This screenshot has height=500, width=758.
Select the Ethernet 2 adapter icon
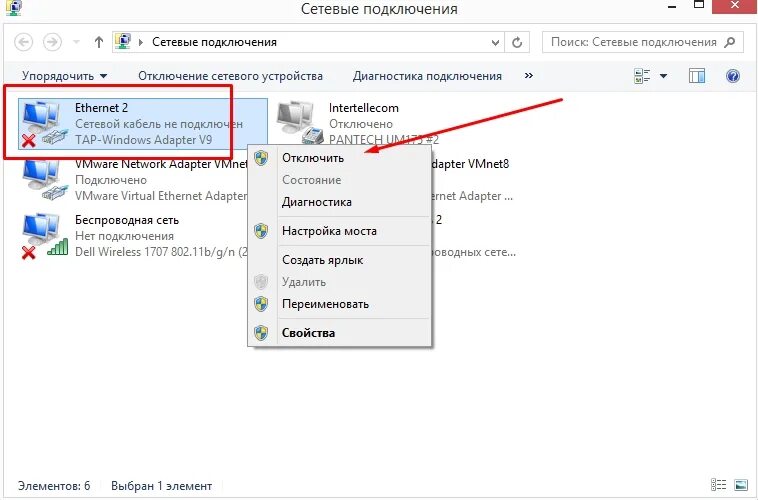coord(44,123)
